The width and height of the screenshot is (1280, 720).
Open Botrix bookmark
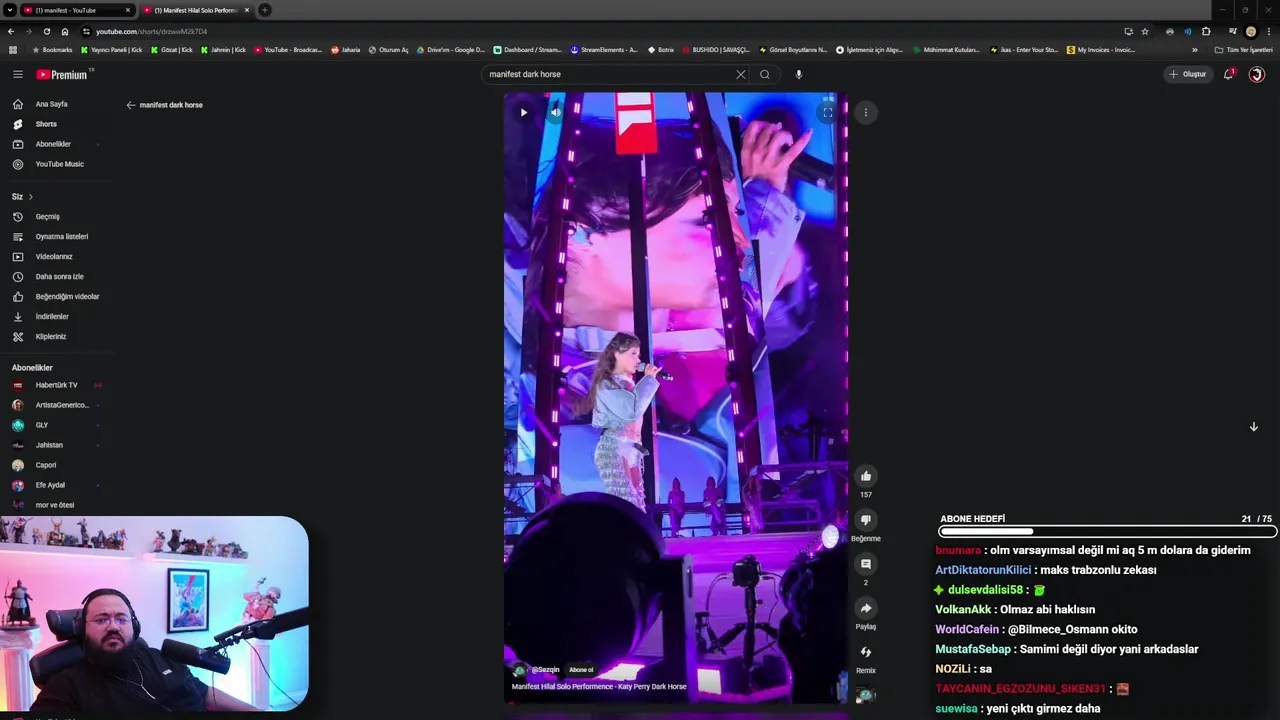(661, 50)
